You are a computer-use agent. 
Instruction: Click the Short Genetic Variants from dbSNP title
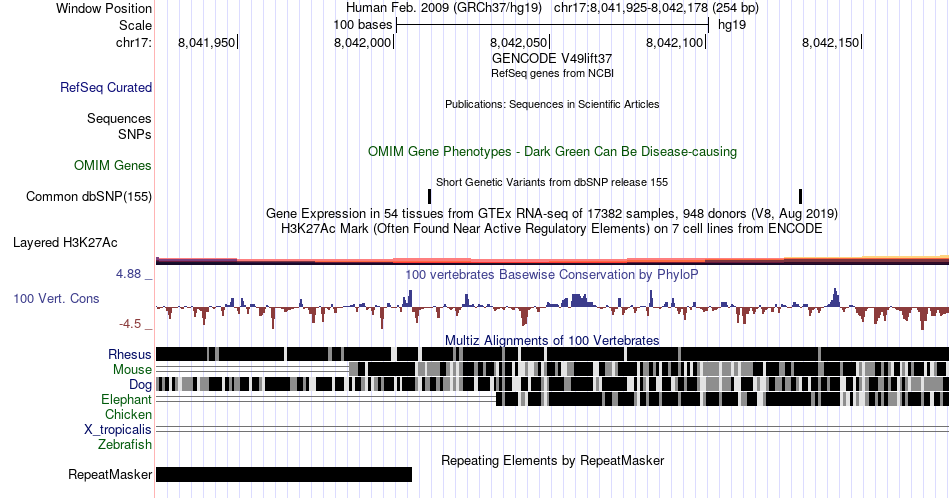(552, 182)
